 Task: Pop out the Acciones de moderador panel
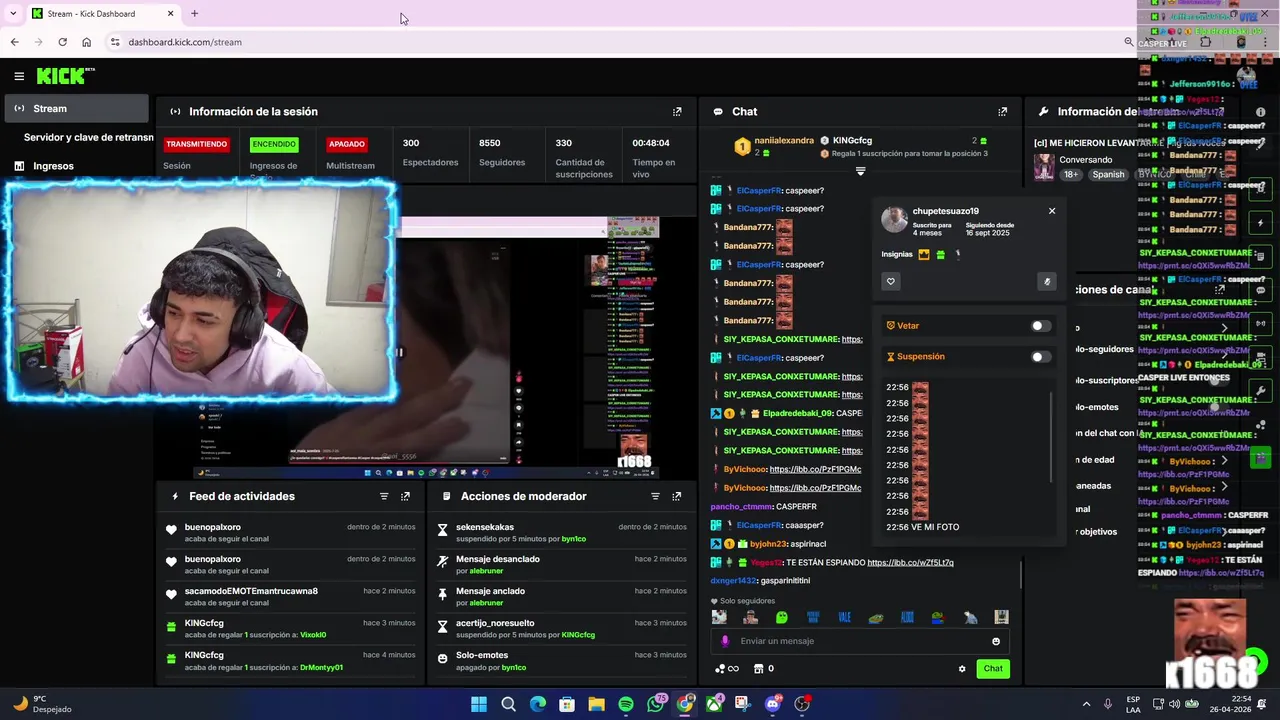click(677, 496)
